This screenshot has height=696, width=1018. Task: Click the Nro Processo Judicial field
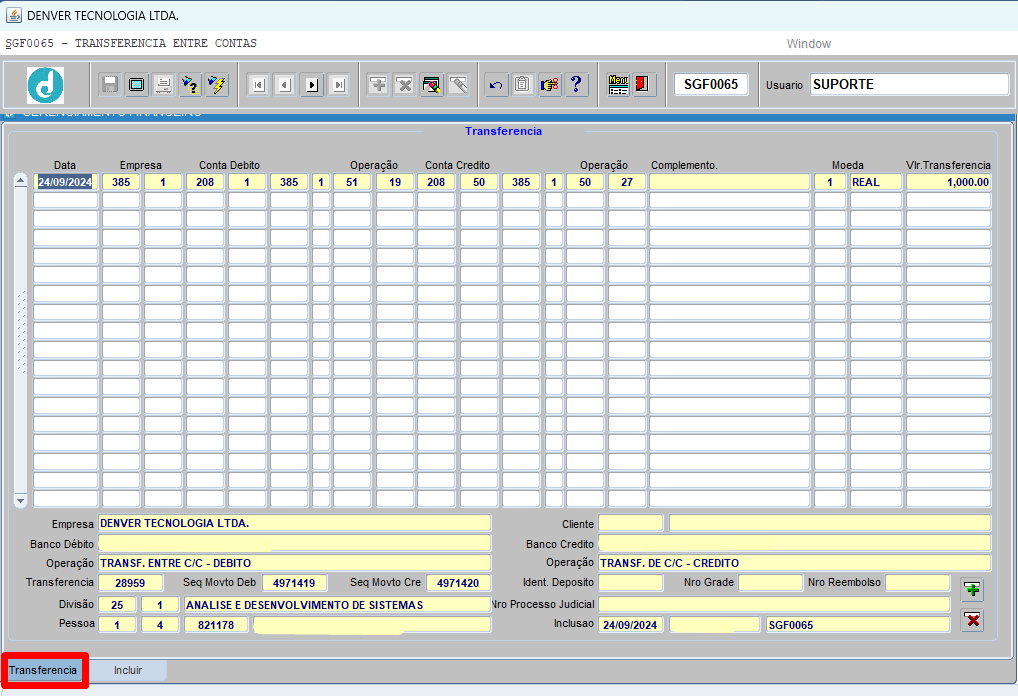coord(774,604)
